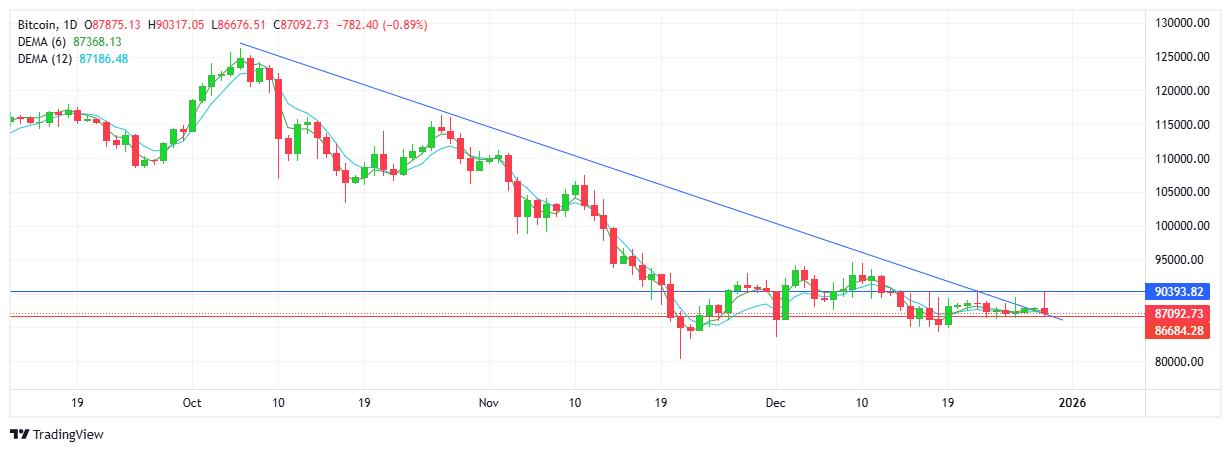This screenshot has width=1231, height=452.
Task: Click the Bitcoin, 1D symbol title
Action: coord(46,23)
